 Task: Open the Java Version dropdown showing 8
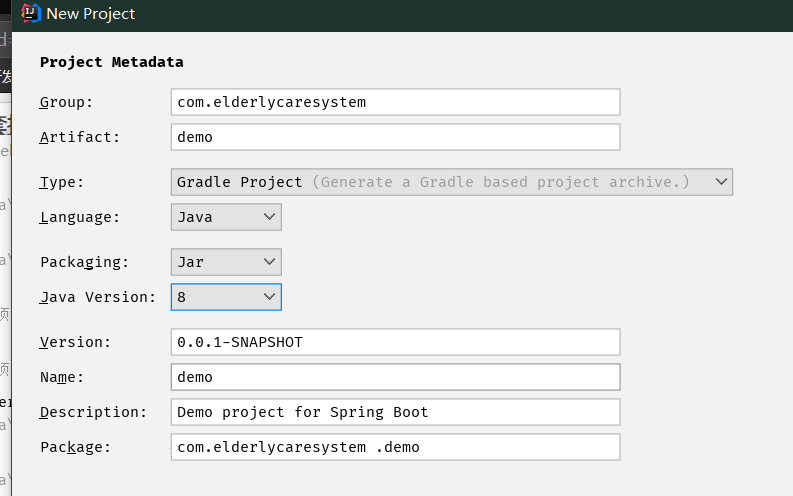tap(226, 297)
